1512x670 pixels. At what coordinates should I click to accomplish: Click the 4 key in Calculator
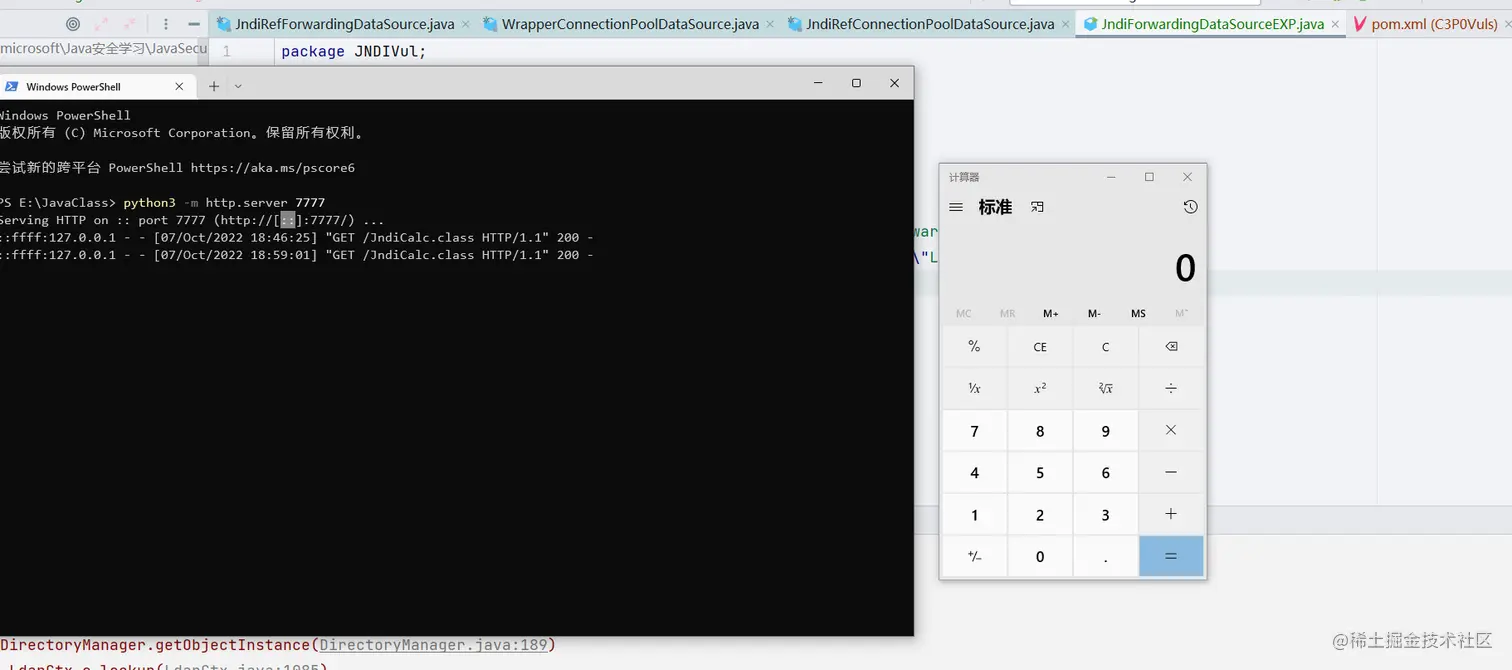point(974,472)
